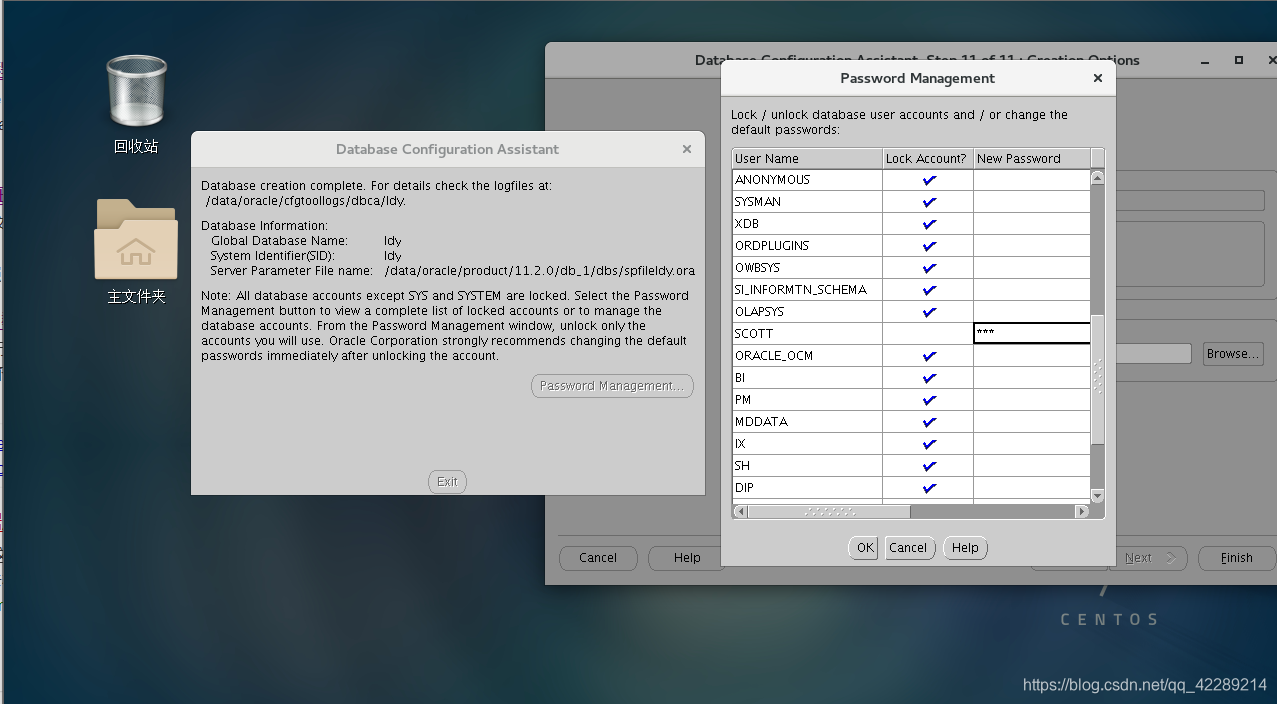Toggle the lock checkmark for ANONYMOUS account
This screenshot has height=704, width=1277.
tap(927, 179)
